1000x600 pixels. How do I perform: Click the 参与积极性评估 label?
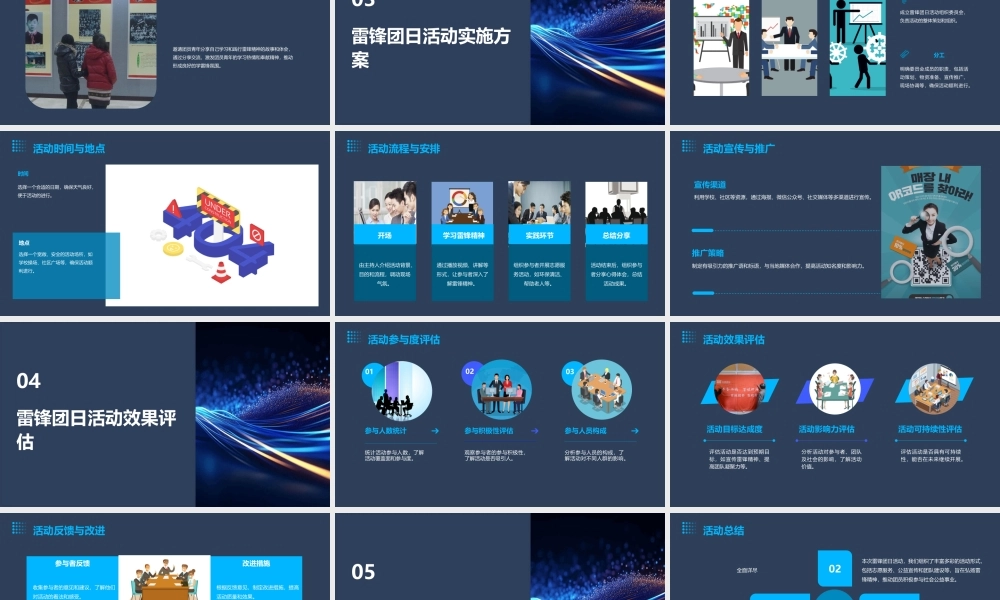[x=489, y=431]
